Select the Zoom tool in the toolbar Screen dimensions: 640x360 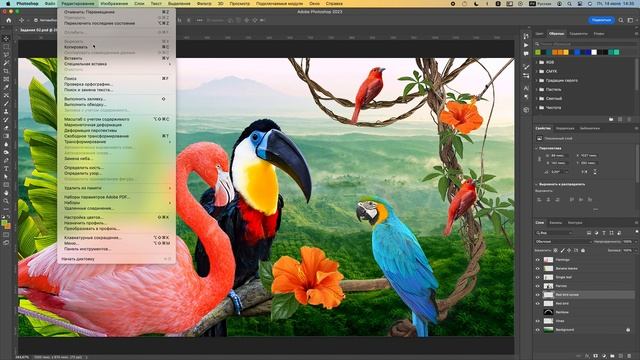point(6,201)
